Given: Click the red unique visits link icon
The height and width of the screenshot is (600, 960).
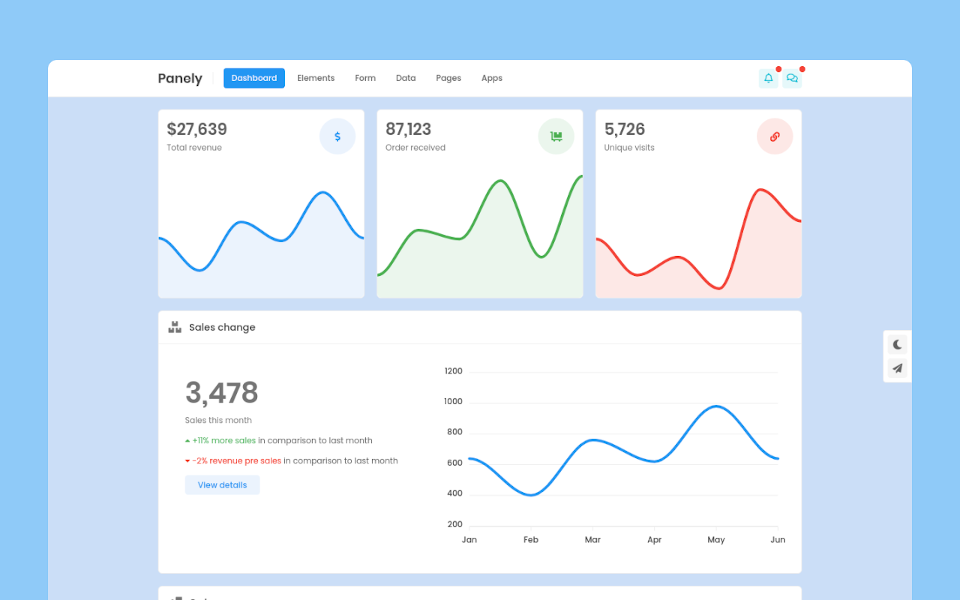Looking at the screenshot, I should tap(774, 137).
